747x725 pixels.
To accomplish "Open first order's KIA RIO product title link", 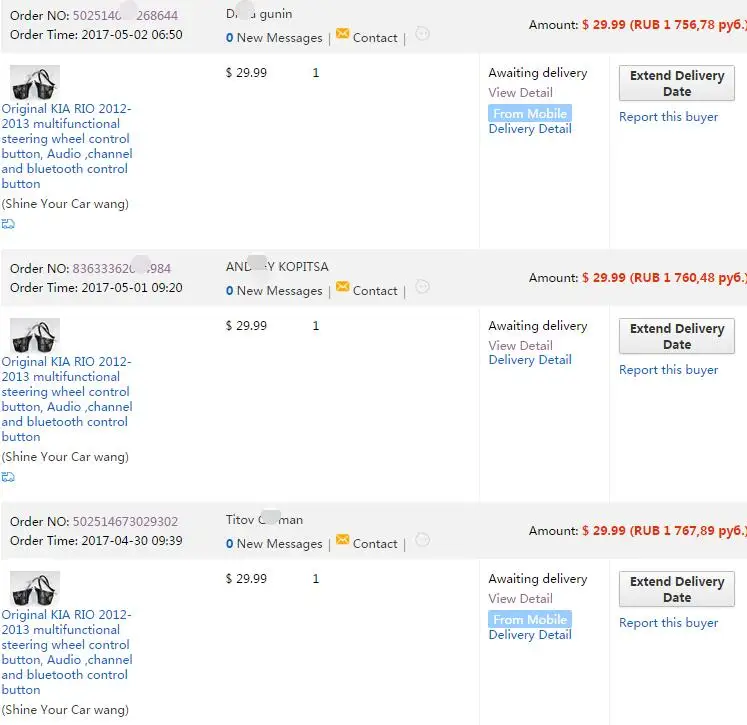I will 67,146.
